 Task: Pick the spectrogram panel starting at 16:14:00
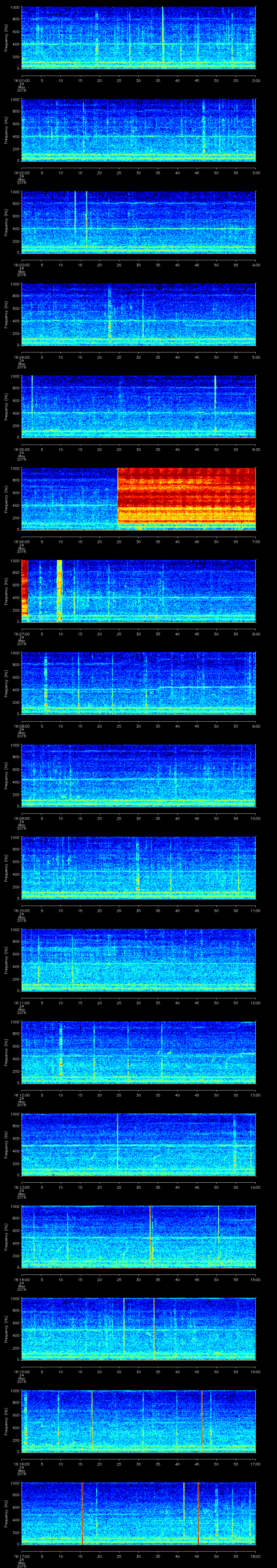click(x=139, y=1237)
